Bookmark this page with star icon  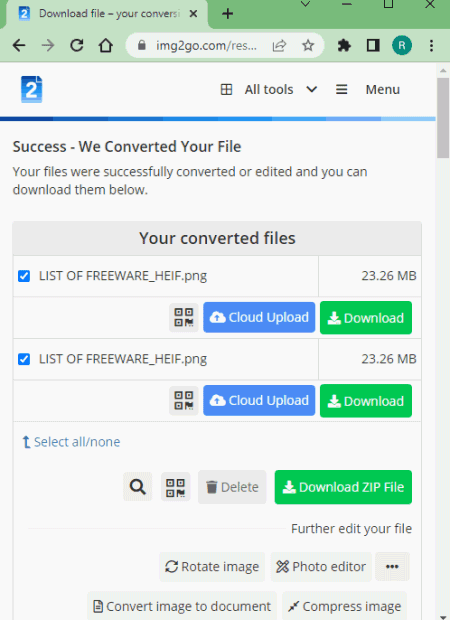(x=308, y=45)
